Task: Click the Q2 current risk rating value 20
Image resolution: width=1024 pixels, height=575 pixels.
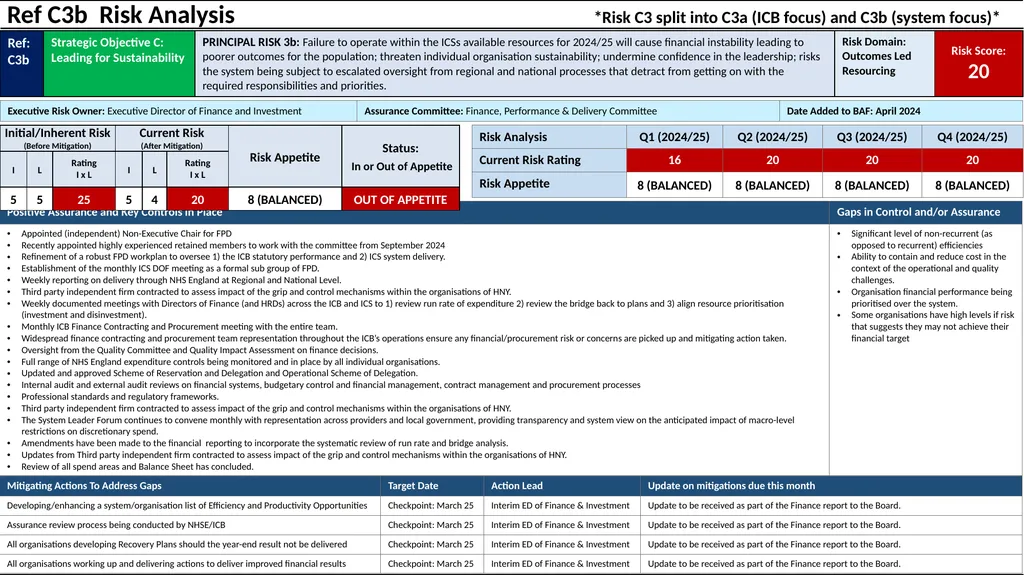Action: 773,160
